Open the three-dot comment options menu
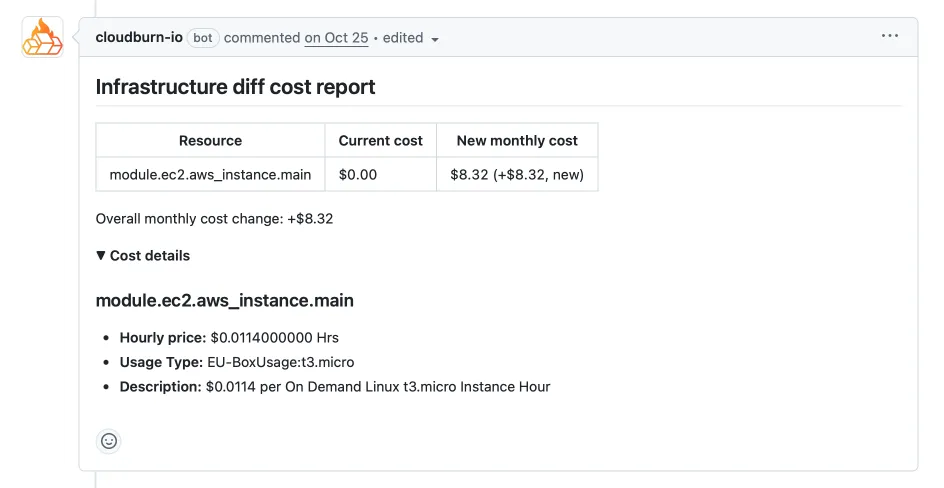This screenshot has height=488, width=944. 889,37
